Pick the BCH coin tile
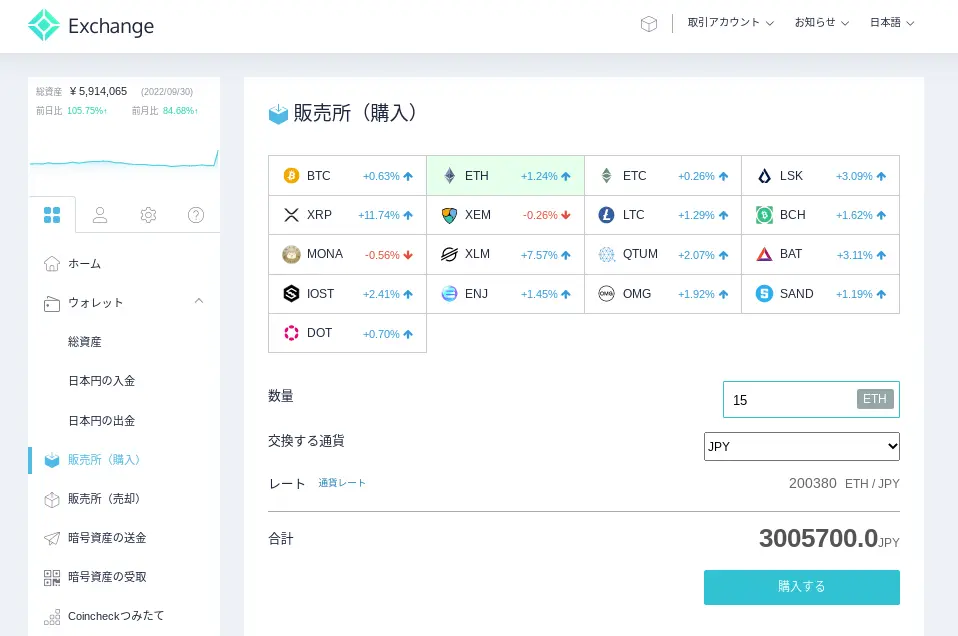Image resolution: width=958 pixels, height=636 pixels. (x=821, y=215)
